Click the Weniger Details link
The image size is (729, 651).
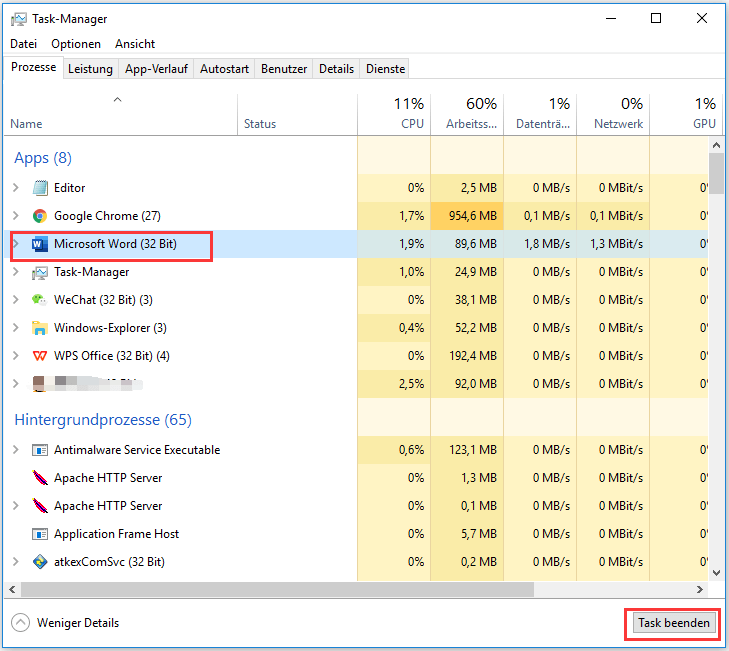click(78, 623)
